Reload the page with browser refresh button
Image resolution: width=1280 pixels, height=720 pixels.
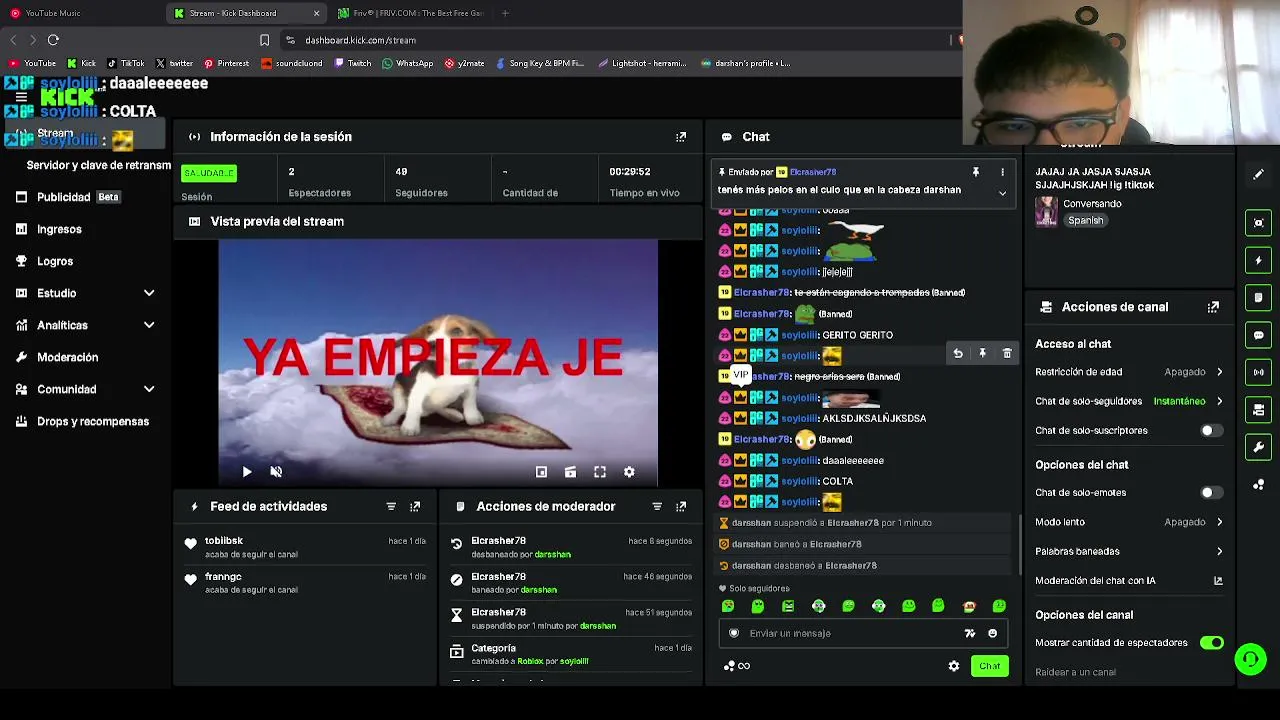53,40
